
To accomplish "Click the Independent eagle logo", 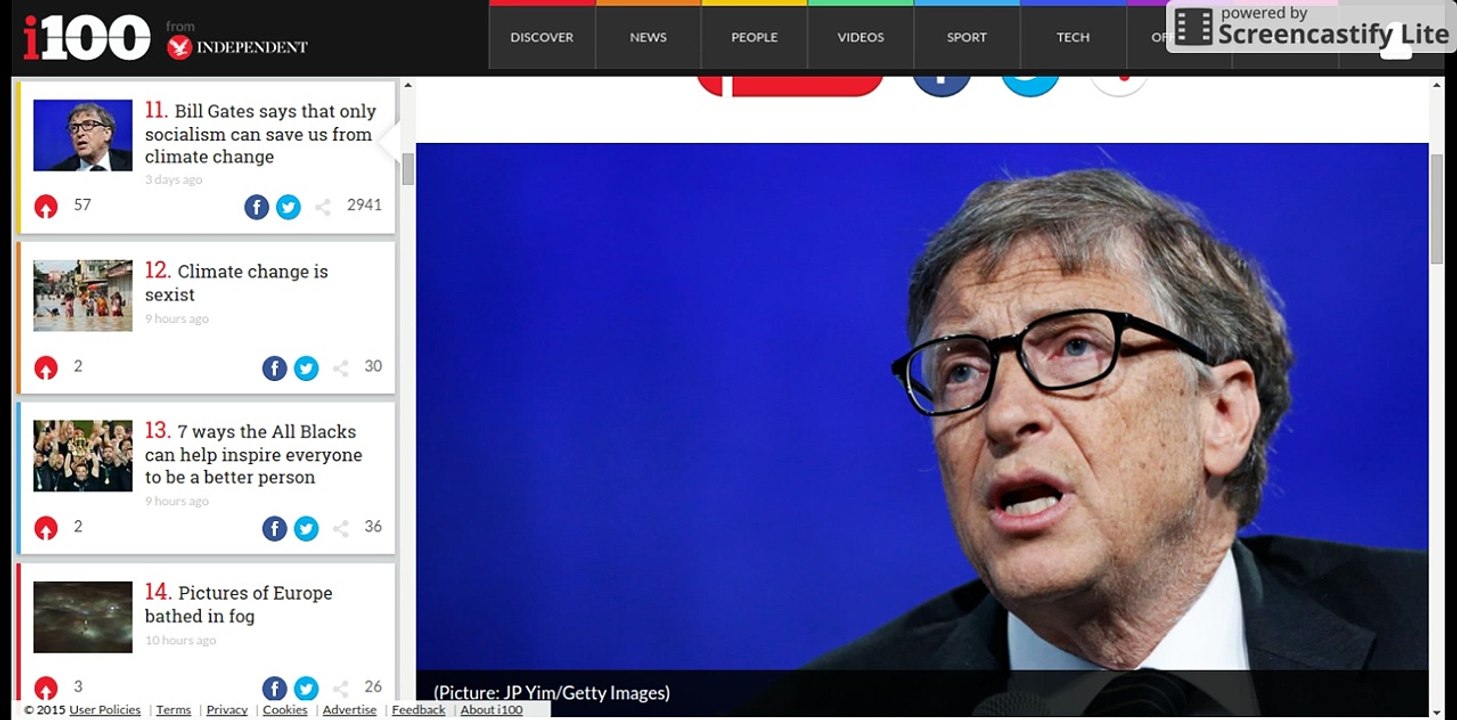I will click(x=180, y=47).
